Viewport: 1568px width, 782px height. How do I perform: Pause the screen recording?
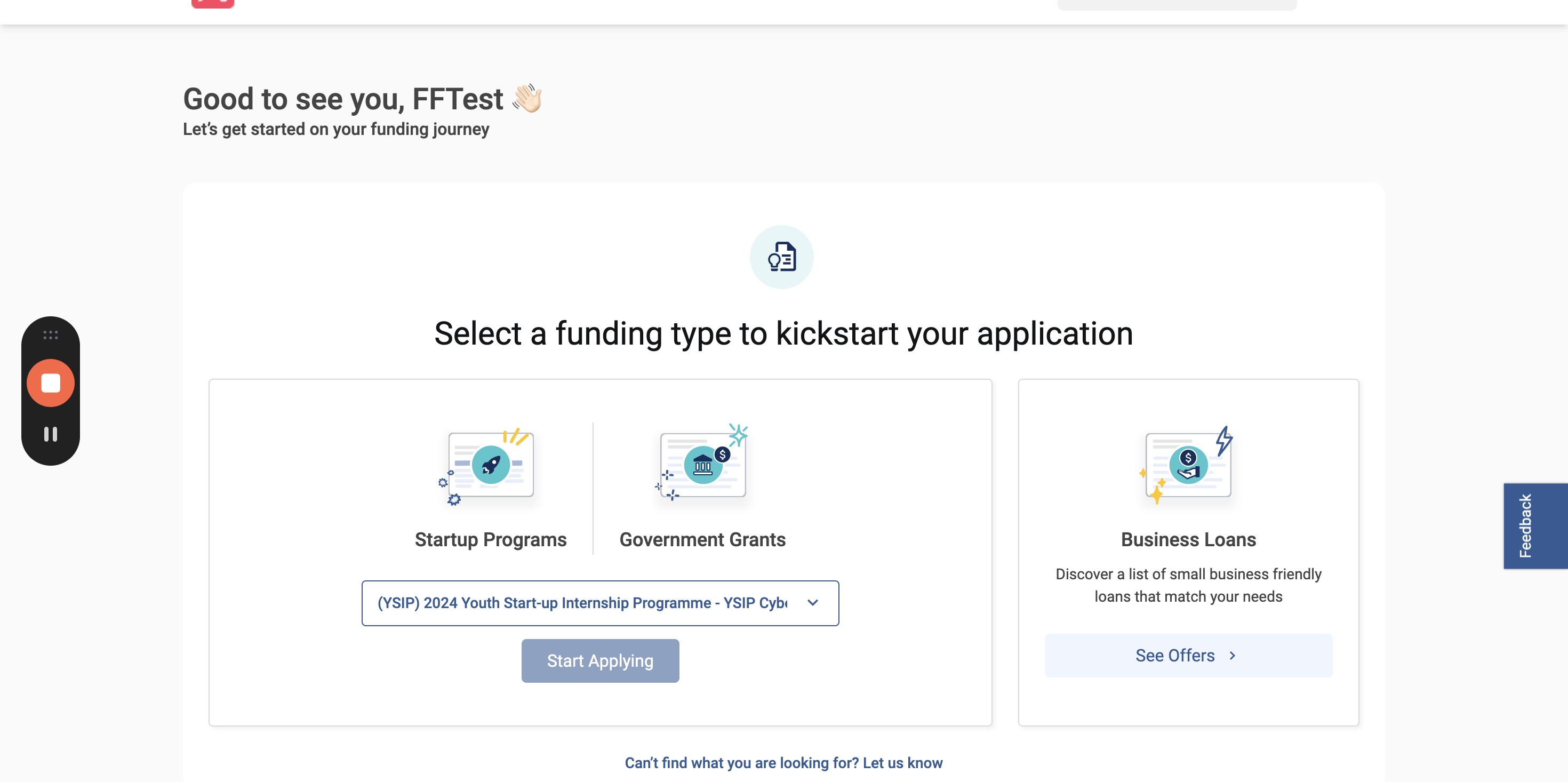click(51, 434)
